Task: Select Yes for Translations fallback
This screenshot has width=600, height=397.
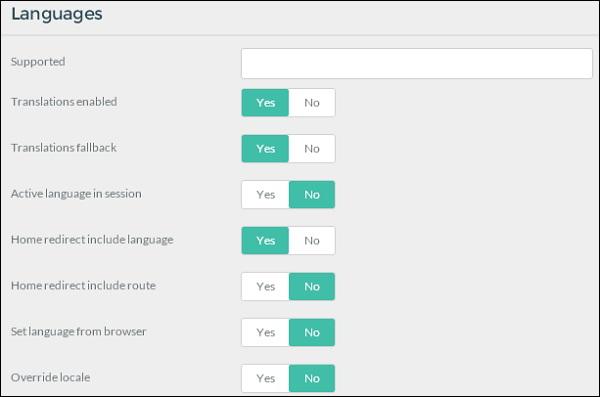Action: click(265, 149)
